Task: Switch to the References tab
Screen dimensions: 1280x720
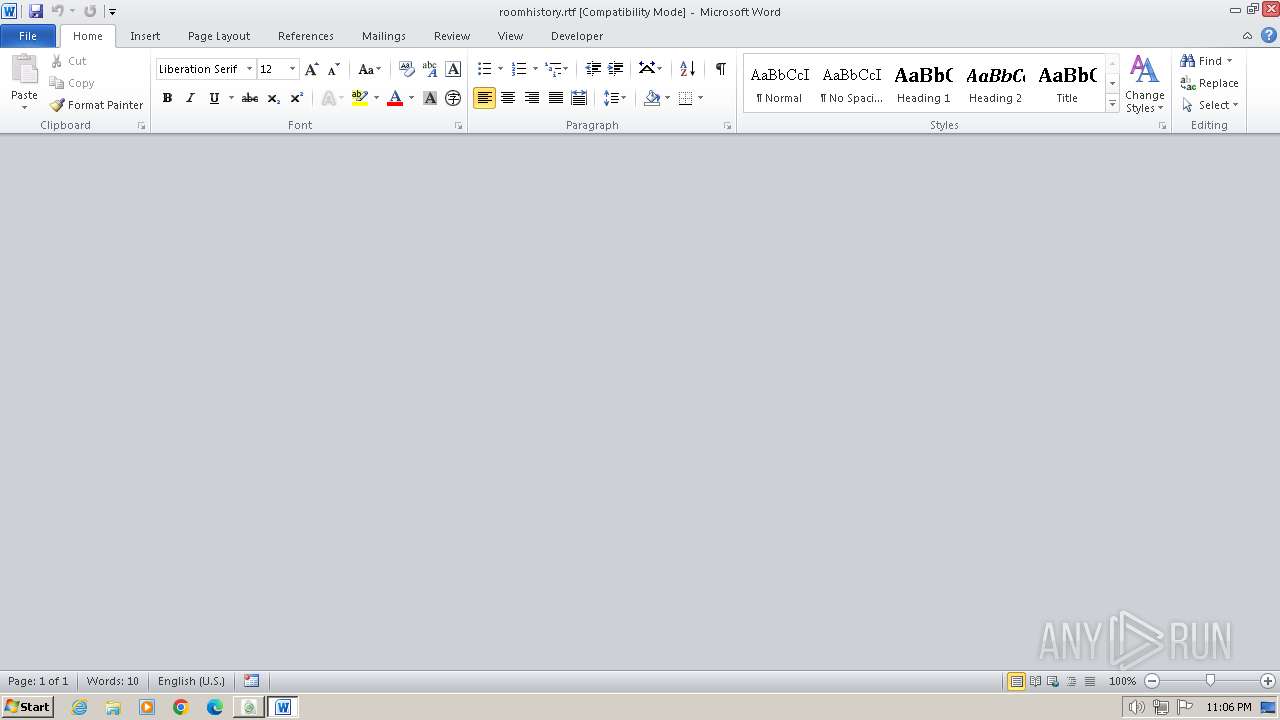Action: click(306, 36)
